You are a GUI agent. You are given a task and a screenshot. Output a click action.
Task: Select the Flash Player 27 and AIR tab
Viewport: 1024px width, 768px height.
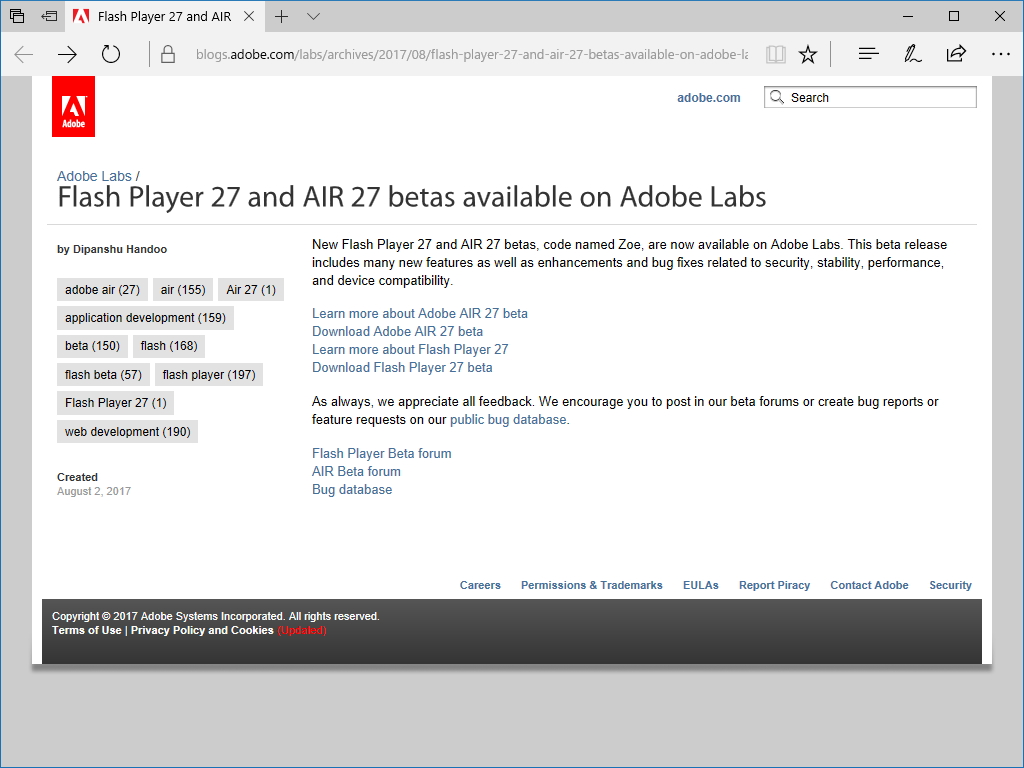[x=165, y=16]
